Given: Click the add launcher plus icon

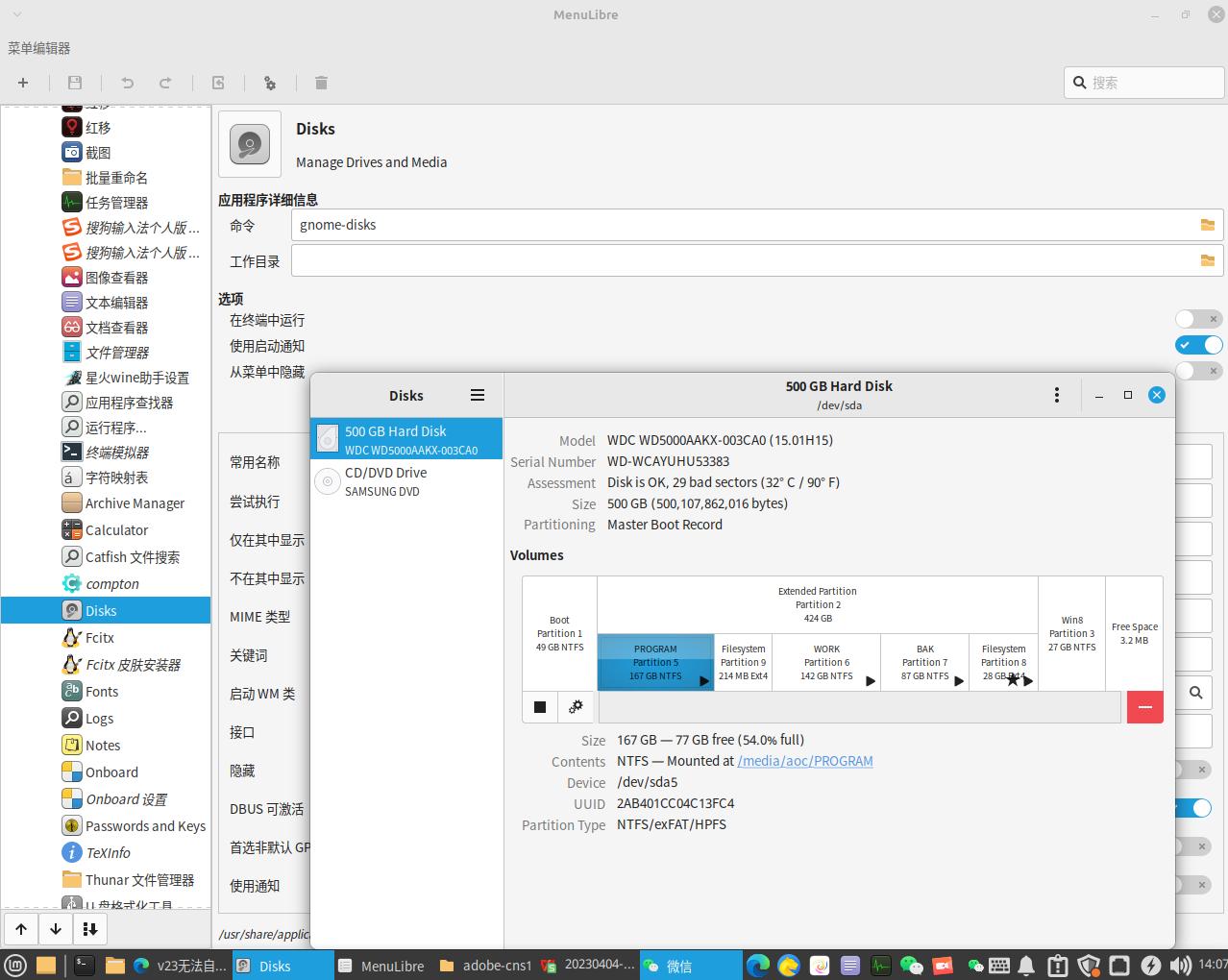Looking at the screenshot, I should click(x=23, y=83).
